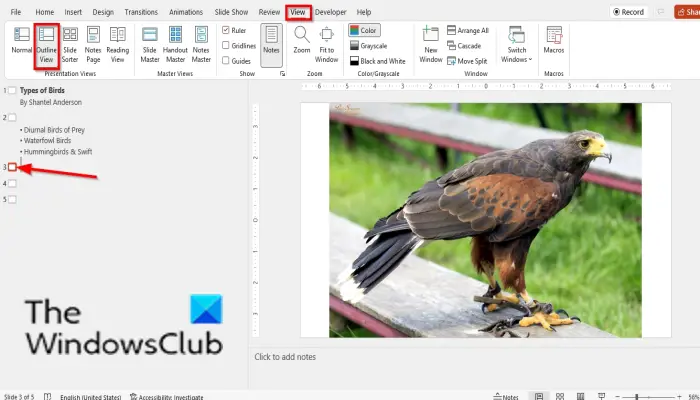
Task: Select Grayscale view mode
Action: coord(368,46)
